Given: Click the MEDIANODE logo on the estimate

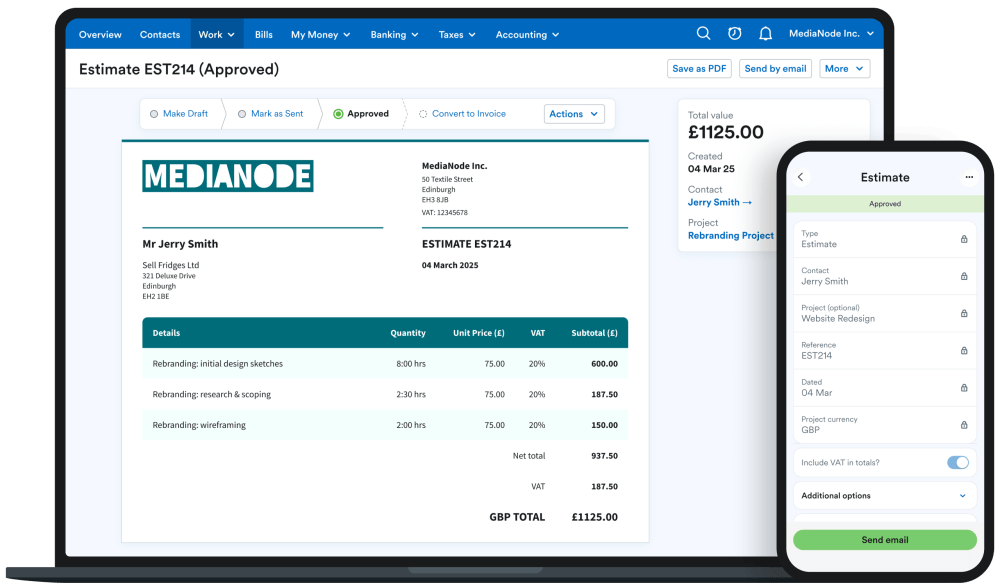Looking at the screenshot, I should [228, 176].
